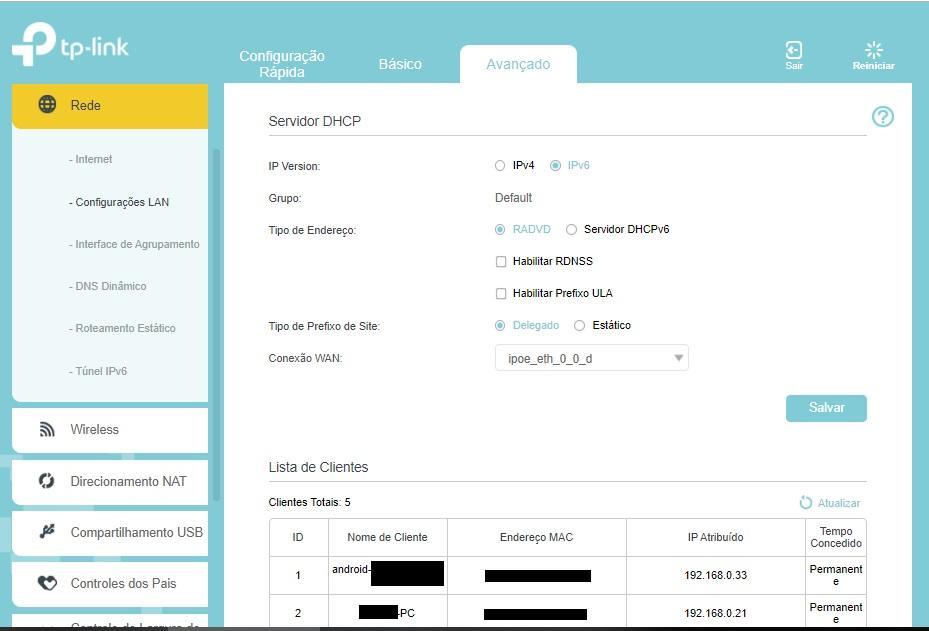
Task: Click the Sair logout icon
Action: (x=793, y=51)
